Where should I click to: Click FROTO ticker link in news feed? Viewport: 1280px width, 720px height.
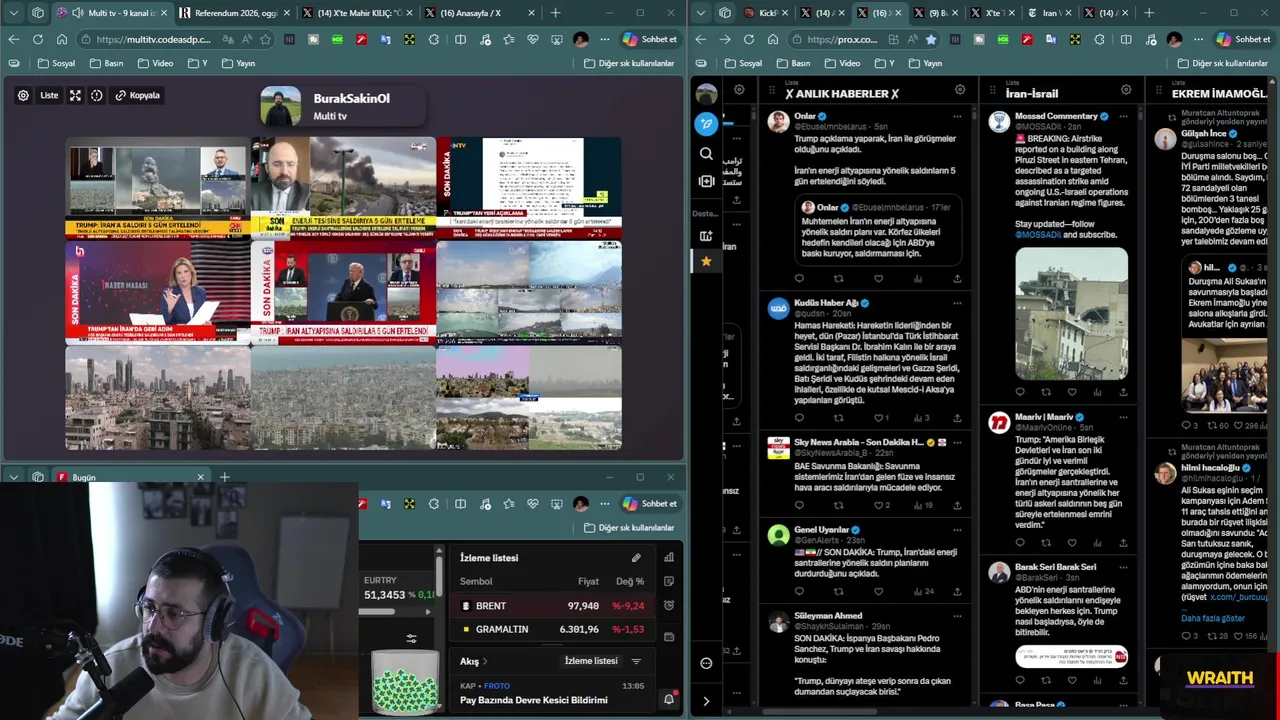(497, 686)
